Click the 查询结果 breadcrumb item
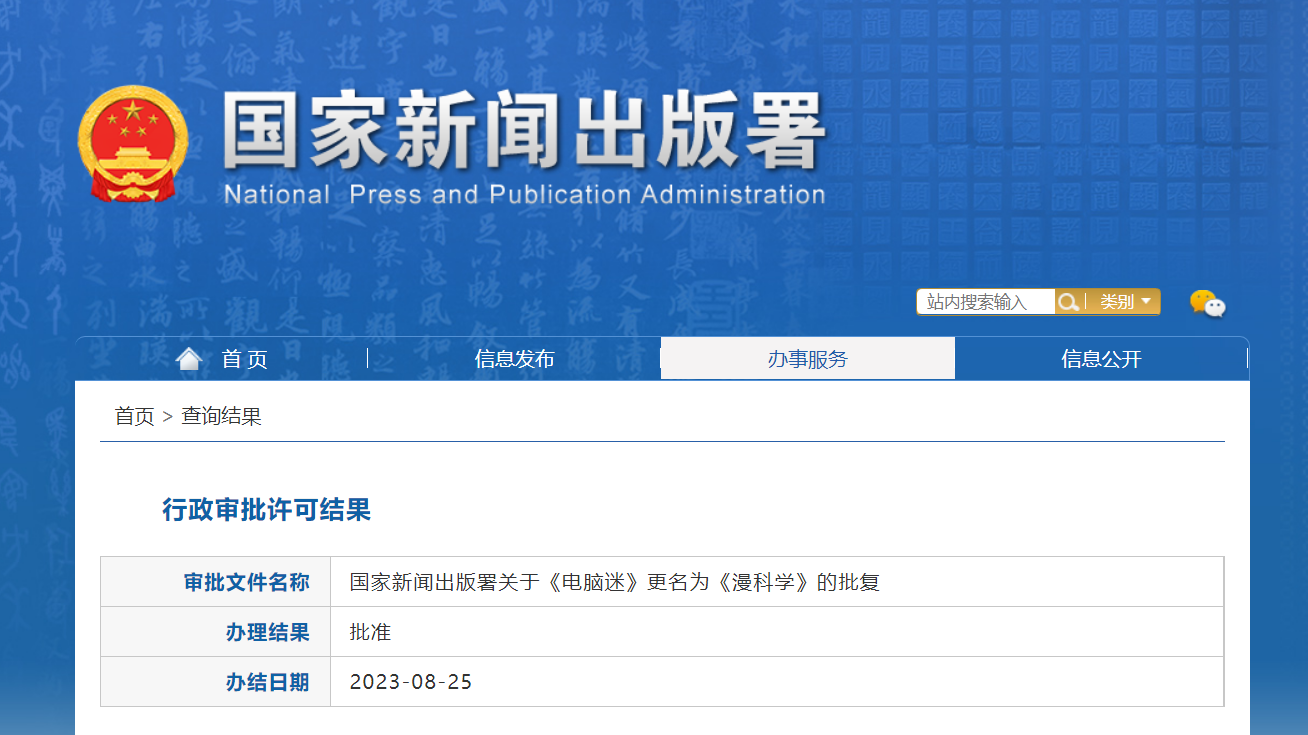The height and width of the screenshot is (735, 1308). (221, 417)
